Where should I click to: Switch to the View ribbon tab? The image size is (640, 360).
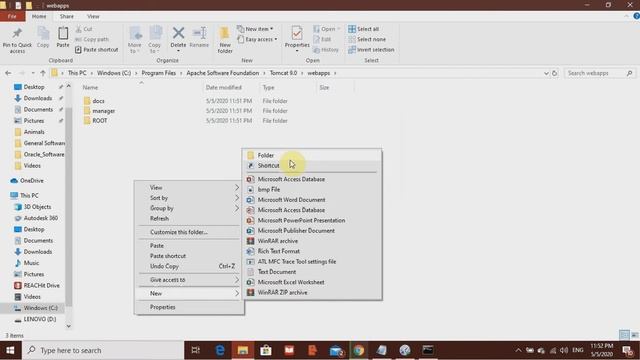click(x=93, y=16)
